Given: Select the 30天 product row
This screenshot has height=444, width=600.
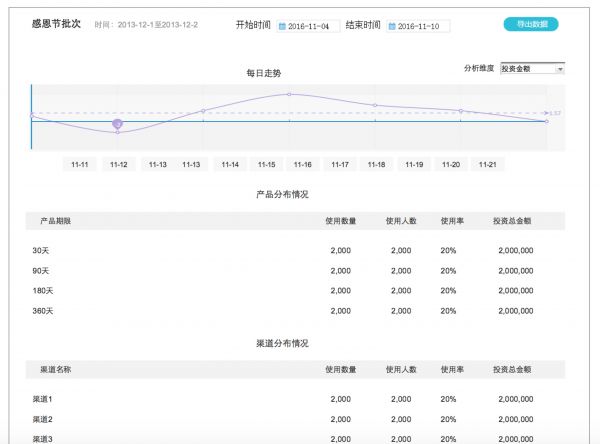Looking at the screenshot, I should pos(41,251).
